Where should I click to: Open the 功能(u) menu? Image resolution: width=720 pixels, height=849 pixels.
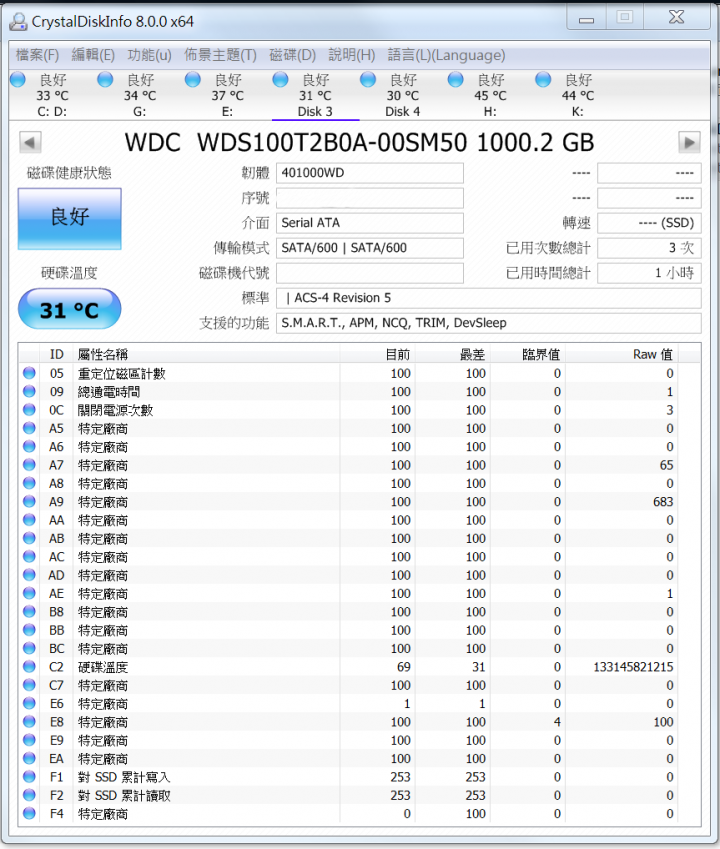click(149, 55)
